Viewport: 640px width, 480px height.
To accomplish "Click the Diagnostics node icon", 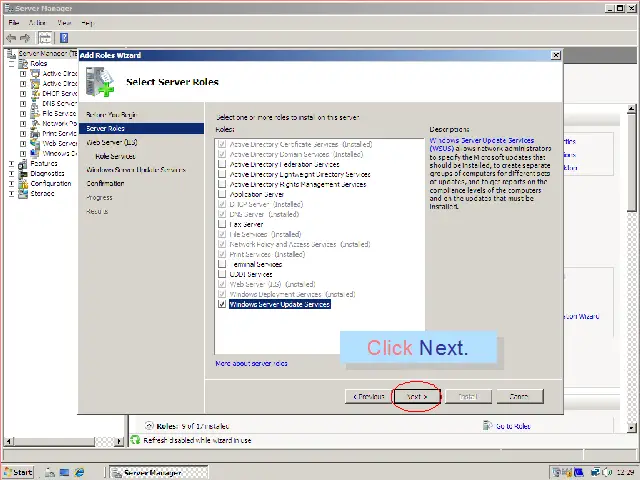I will [x=23, y=173].
